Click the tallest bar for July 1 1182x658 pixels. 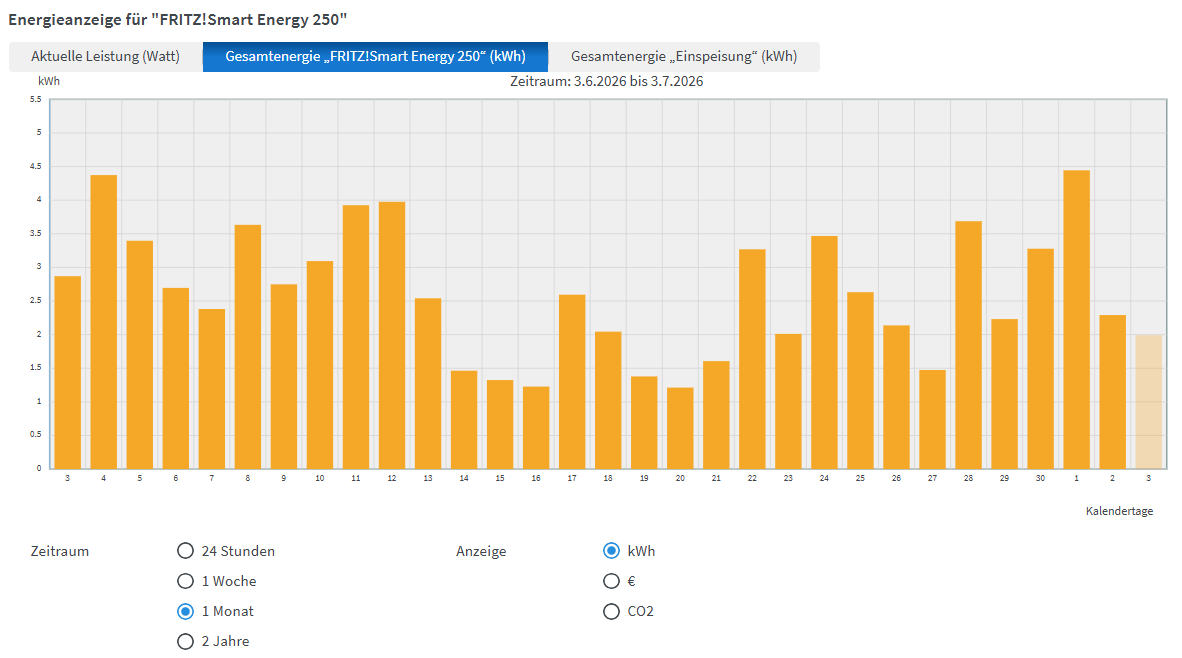pyautogui.click(x=1076, y=320)
